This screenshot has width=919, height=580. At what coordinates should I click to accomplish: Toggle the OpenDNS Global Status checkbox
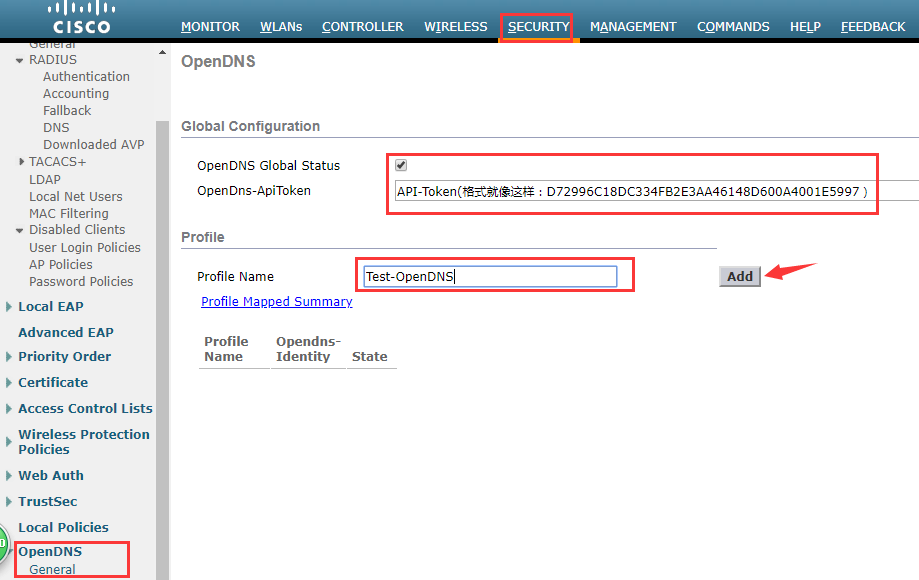click(401, 165)
